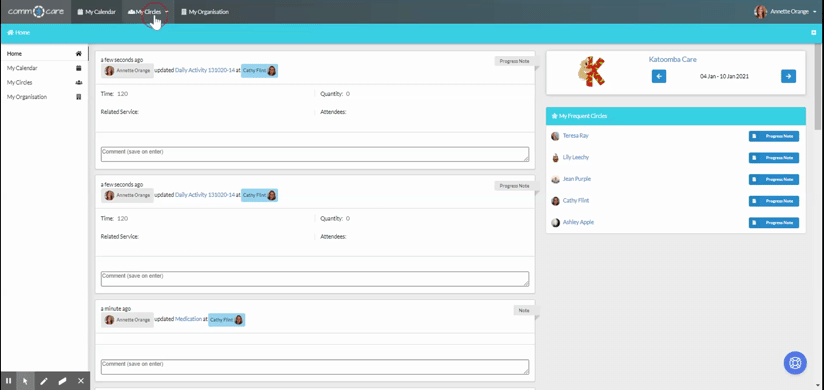Open Annette Orange user menu
Image resolution: width=824 pixels, height=390 pixels.
(786, 12)
